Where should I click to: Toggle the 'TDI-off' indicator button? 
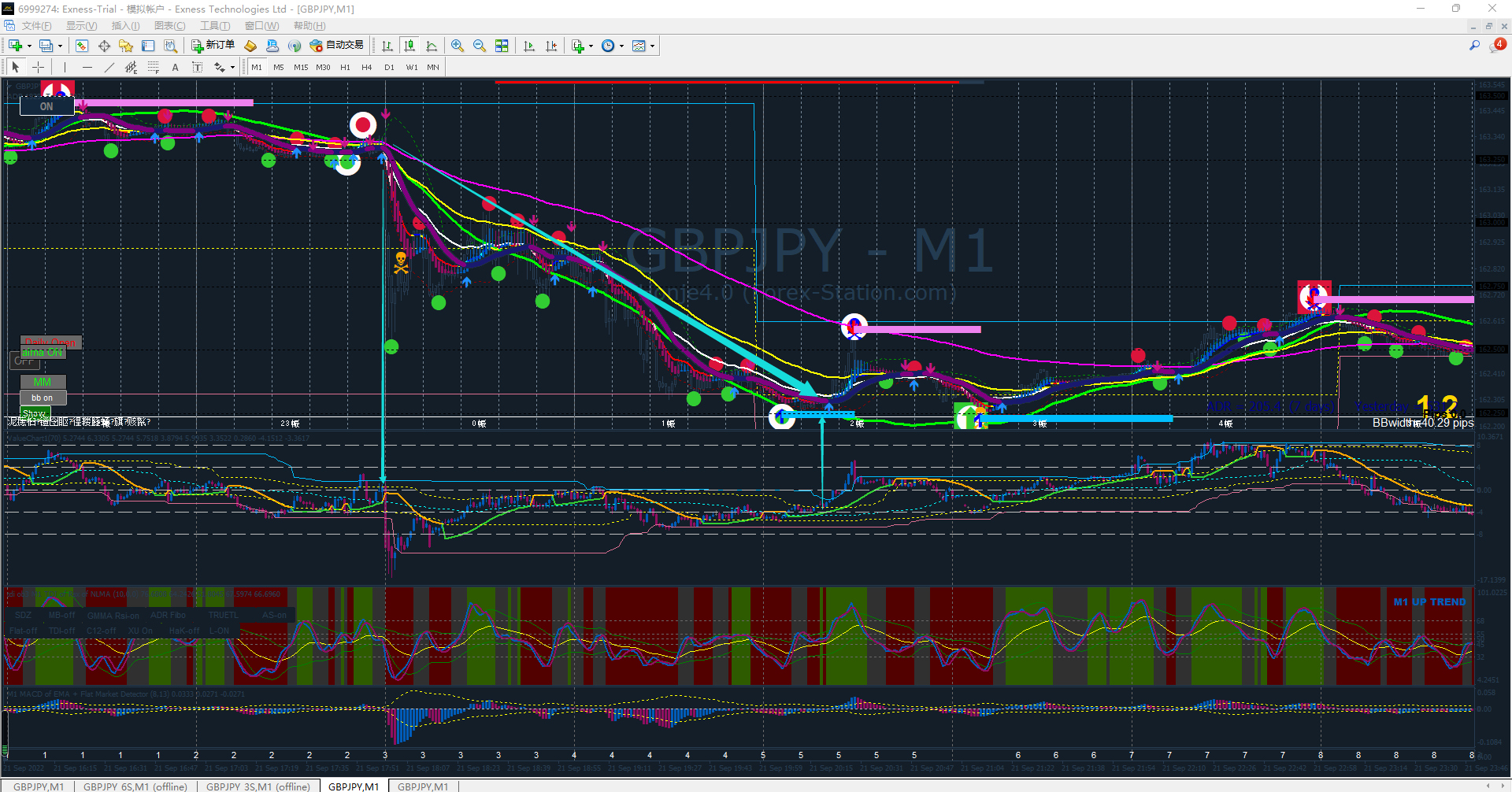pyautogui.click(x=61, y=631)
